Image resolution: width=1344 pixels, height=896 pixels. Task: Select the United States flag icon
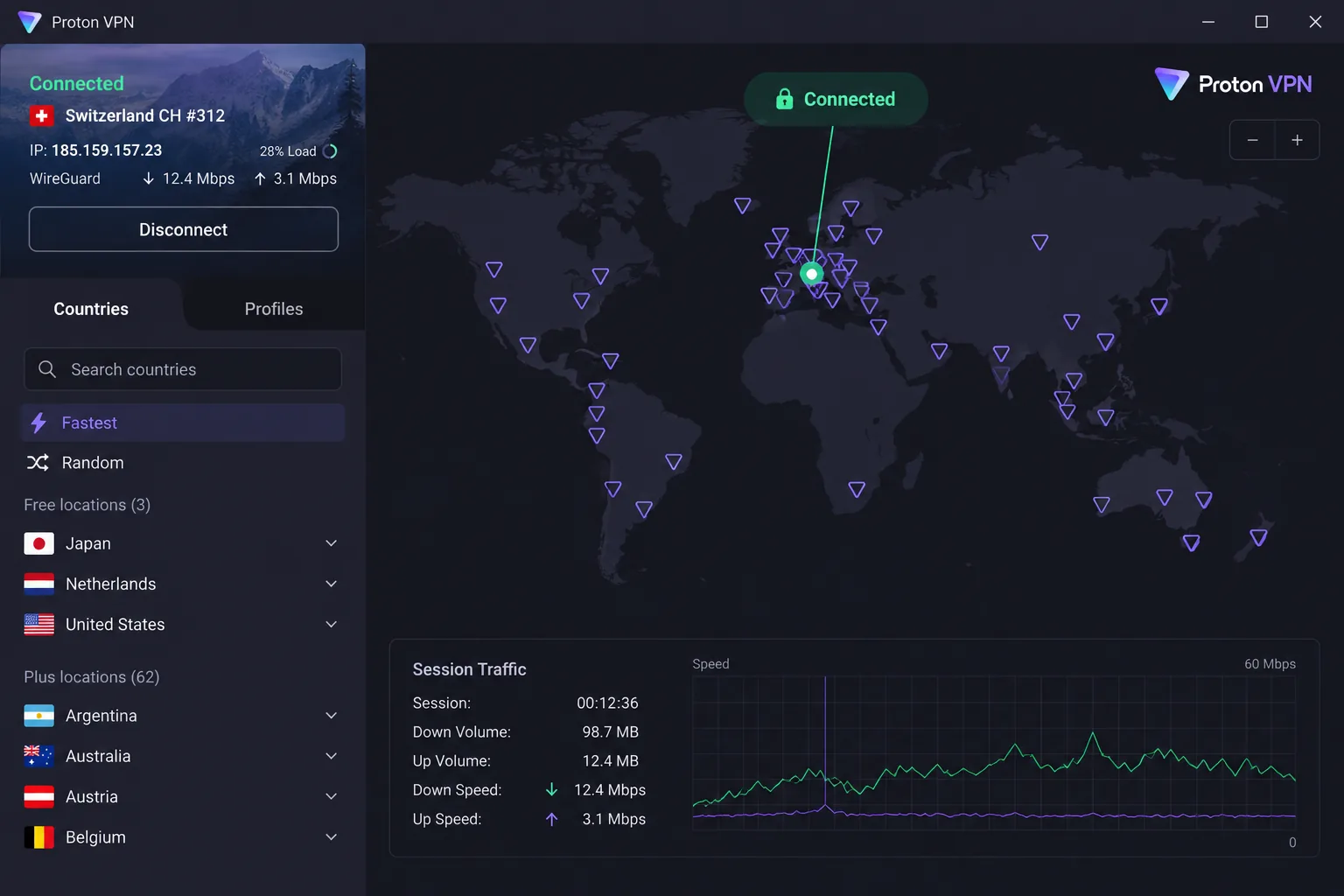click(x=38, y=625)
